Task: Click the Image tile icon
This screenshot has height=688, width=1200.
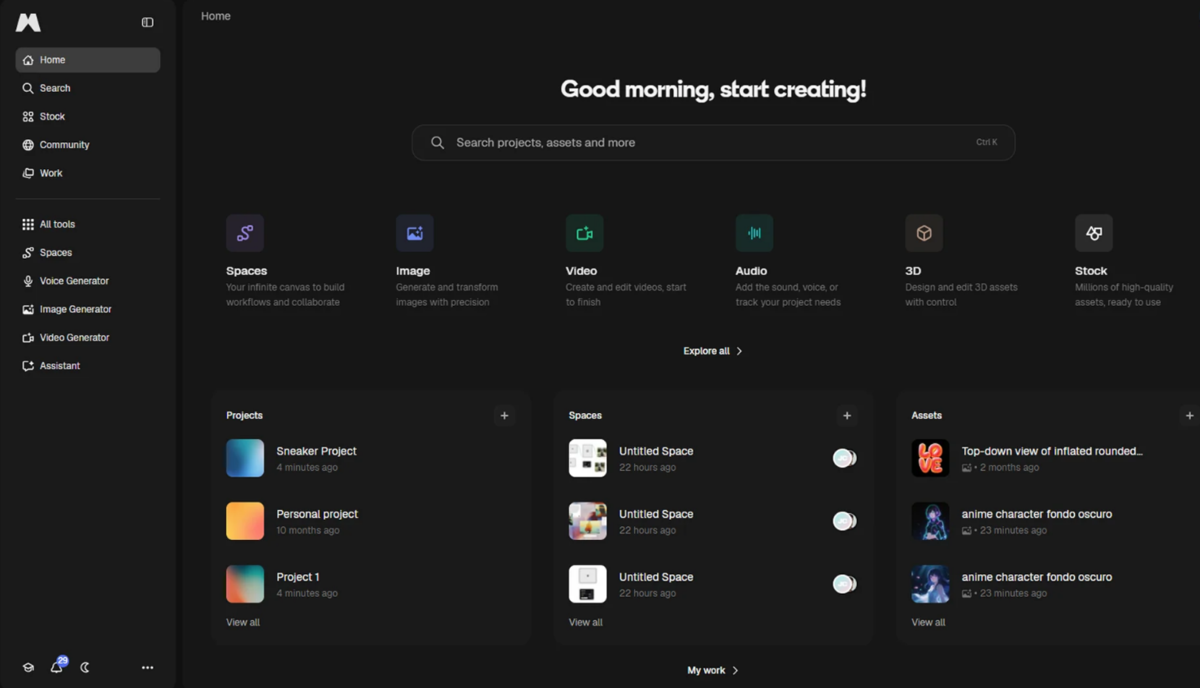Action: coord(415,233)
